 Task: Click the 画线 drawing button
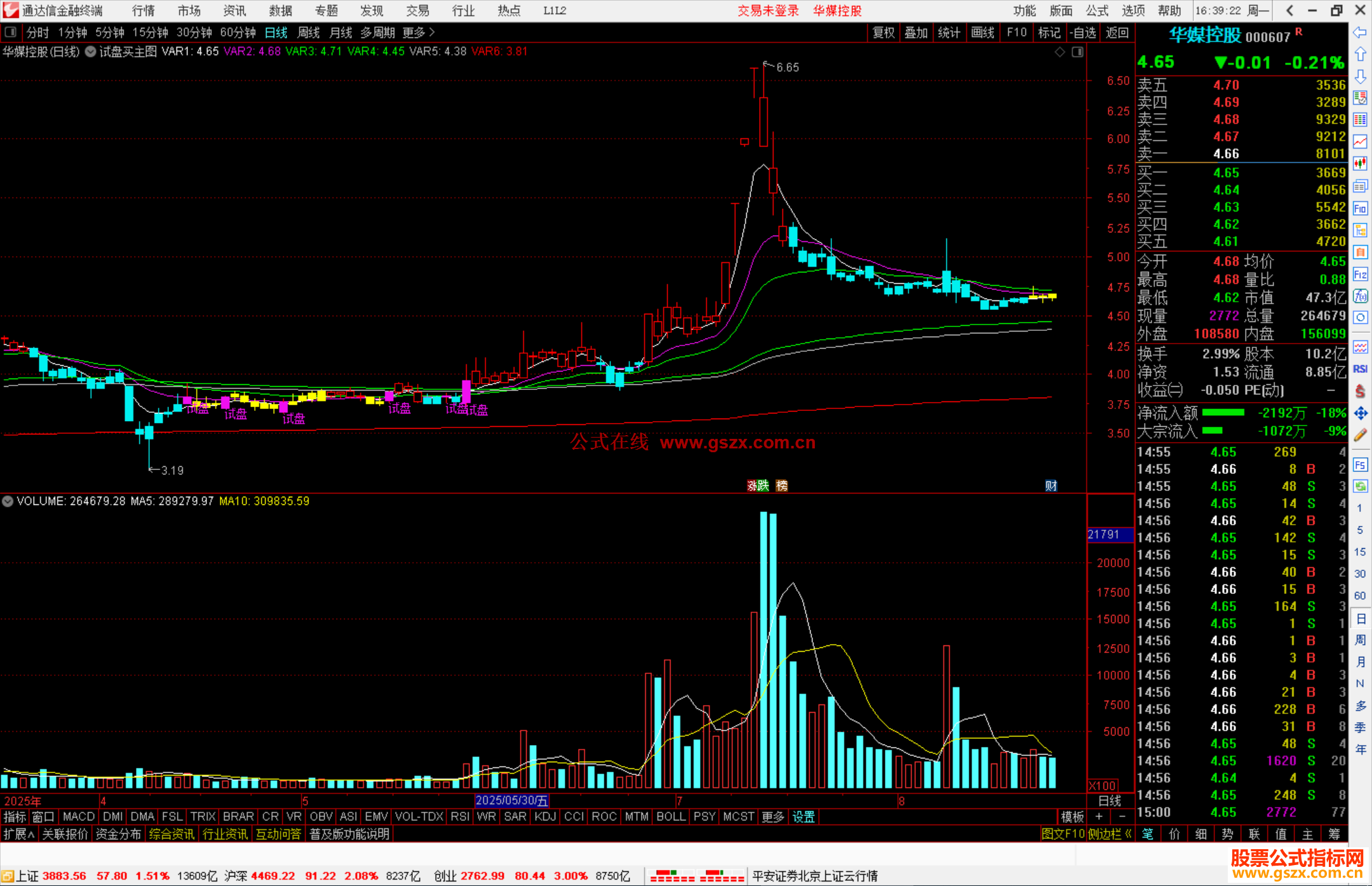point(983,32)
